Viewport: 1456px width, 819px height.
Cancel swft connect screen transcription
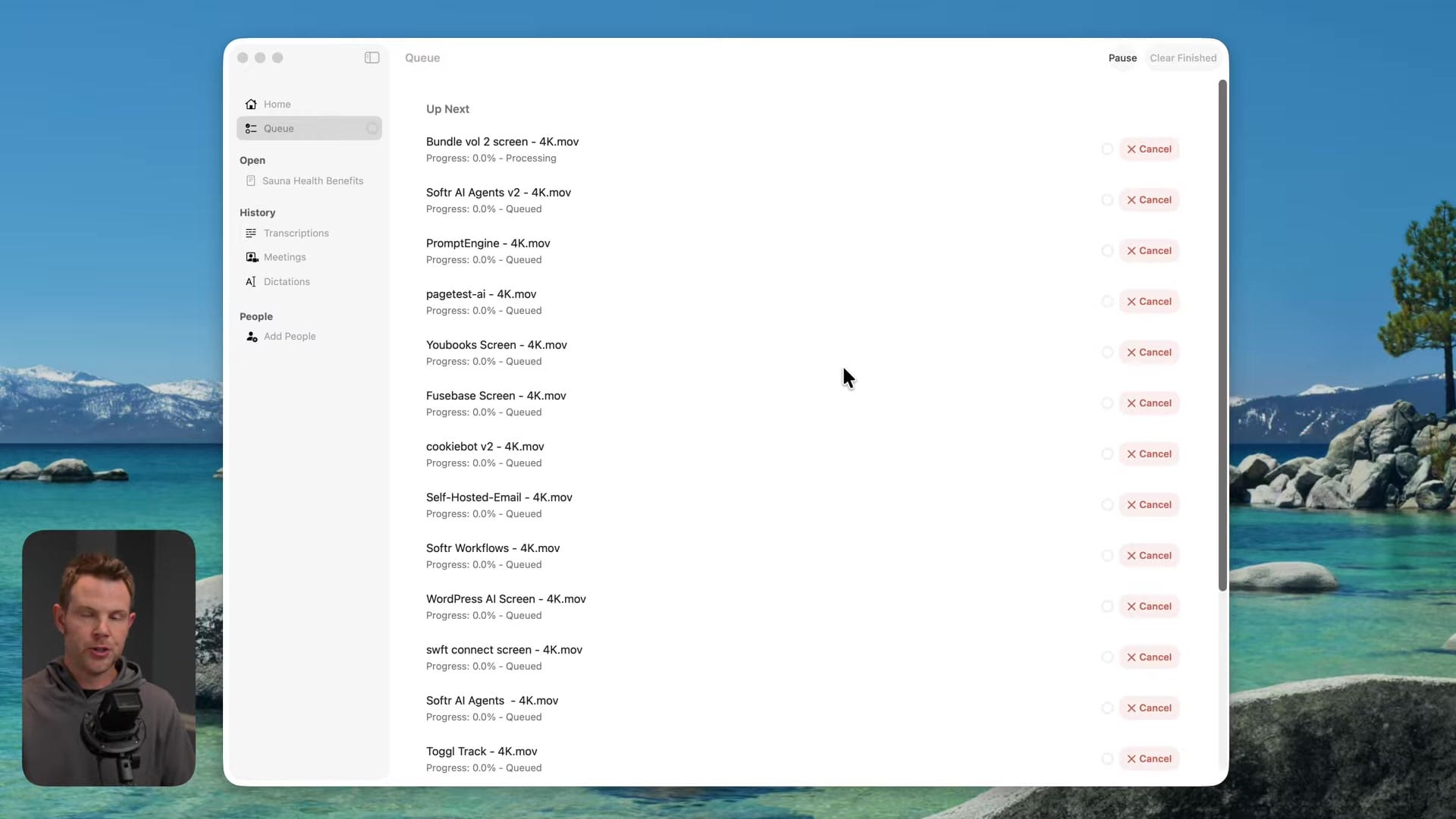point(1149,657)
